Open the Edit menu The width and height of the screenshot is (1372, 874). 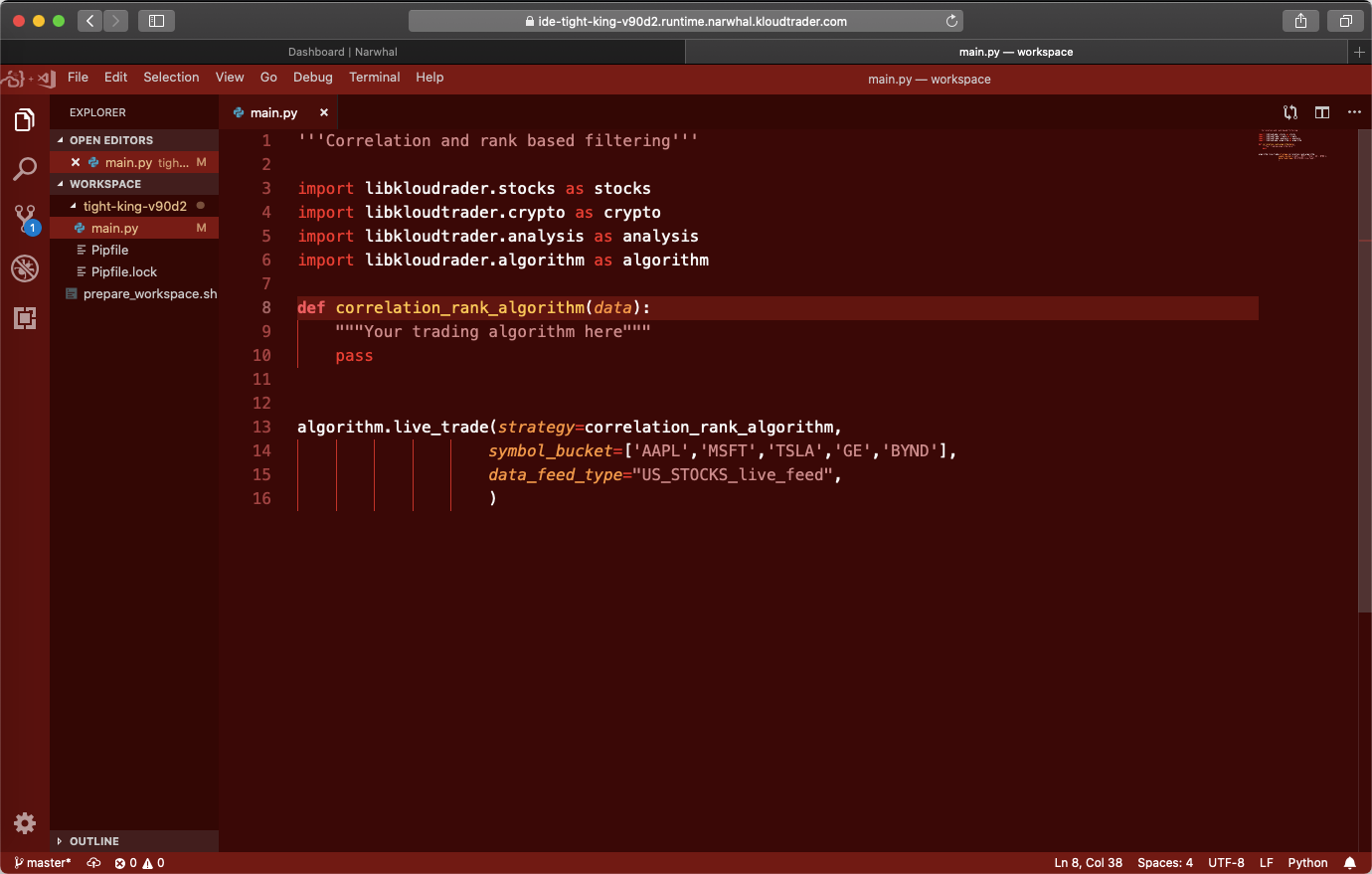point(116,78)
